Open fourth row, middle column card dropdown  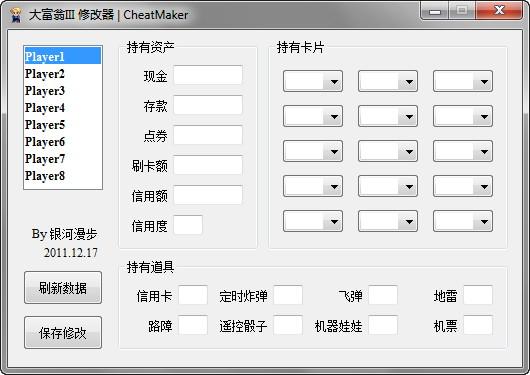tap(388, 186)
